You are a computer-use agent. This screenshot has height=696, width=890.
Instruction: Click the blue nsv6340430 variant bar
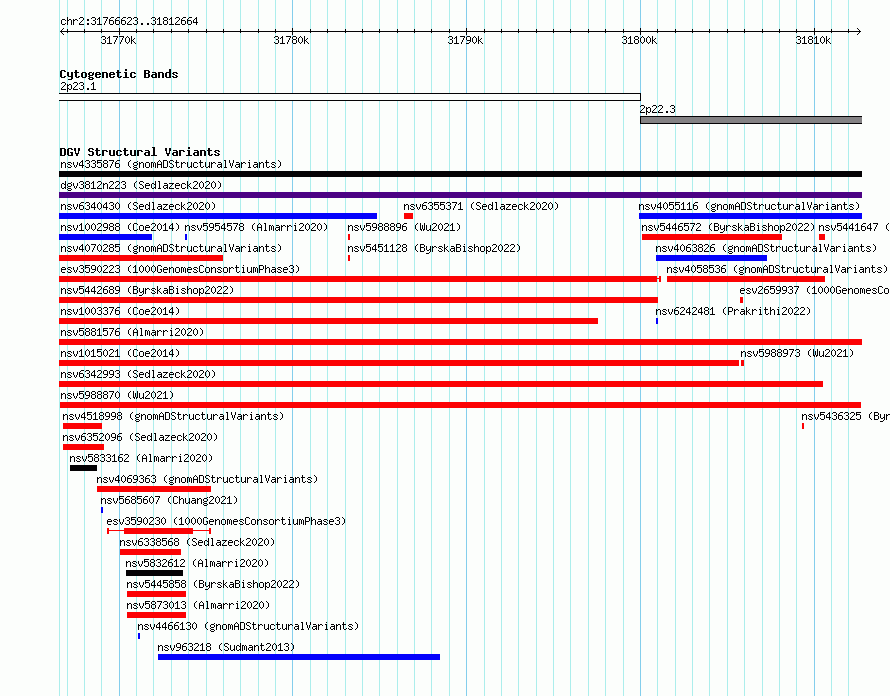coord(218,216)
